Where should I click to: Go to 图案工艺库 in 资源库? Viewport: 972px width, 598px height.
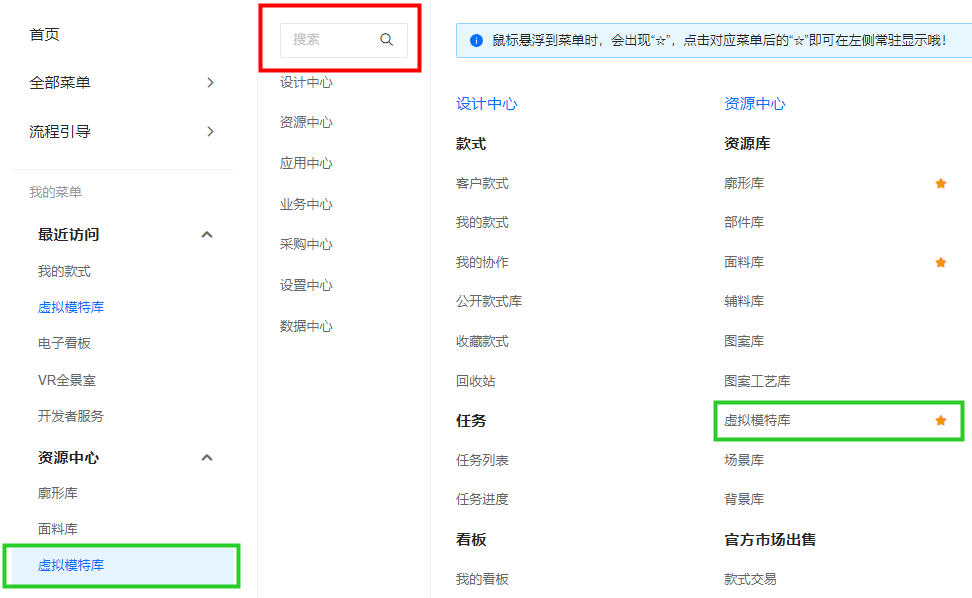click(x=757, y=382)
